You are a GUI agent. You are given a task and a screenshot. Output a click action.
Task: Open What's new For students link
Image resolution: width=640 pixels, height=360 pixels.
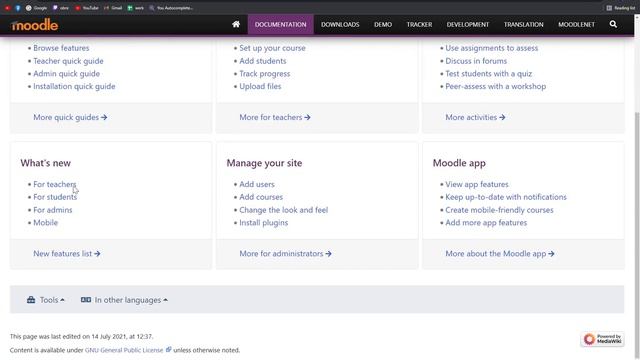(55, 197)
